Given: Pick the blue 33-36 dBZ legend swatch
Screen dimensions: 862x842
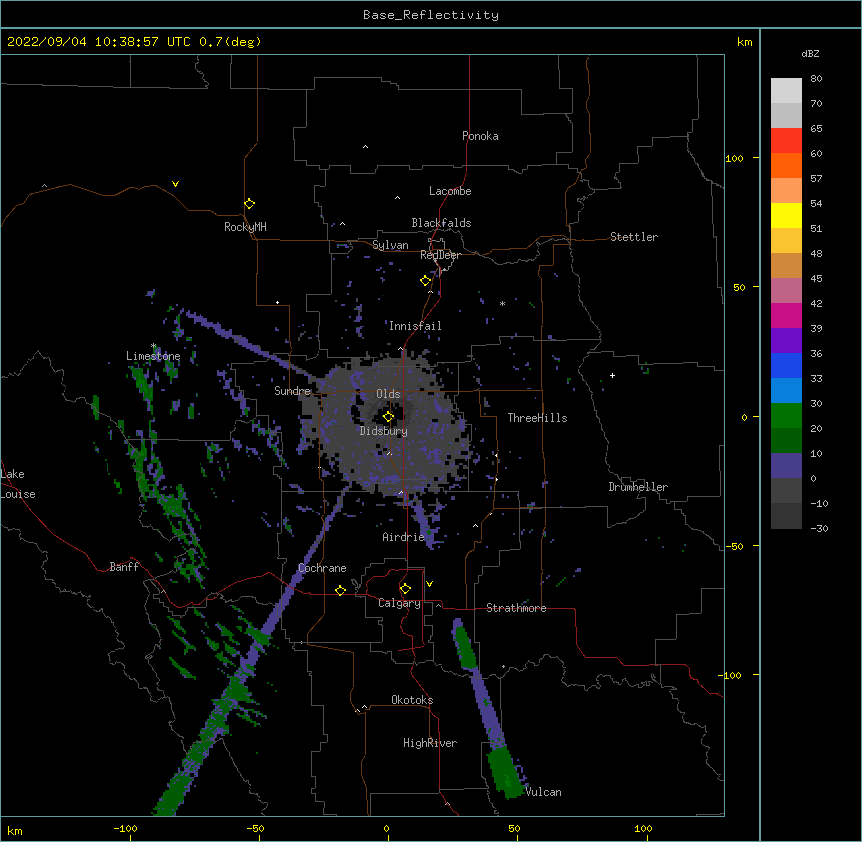Looking at the screenshot, I should point(786,365).
